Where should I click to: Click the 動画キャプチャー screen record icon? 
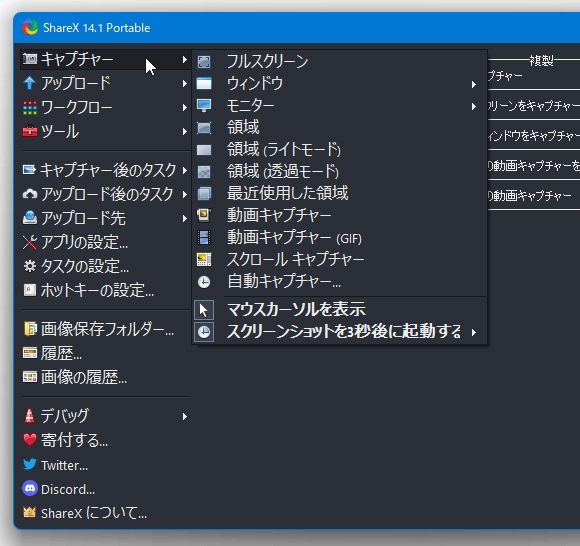204,215
